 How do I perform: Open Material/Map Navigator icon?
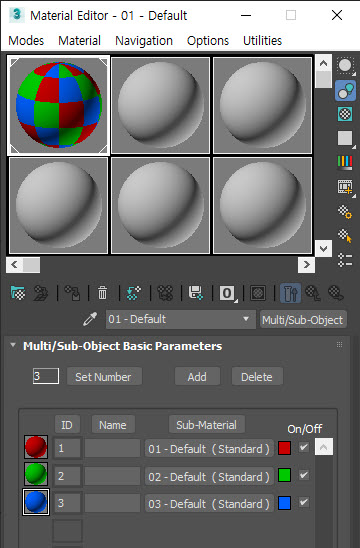[345, 260]
